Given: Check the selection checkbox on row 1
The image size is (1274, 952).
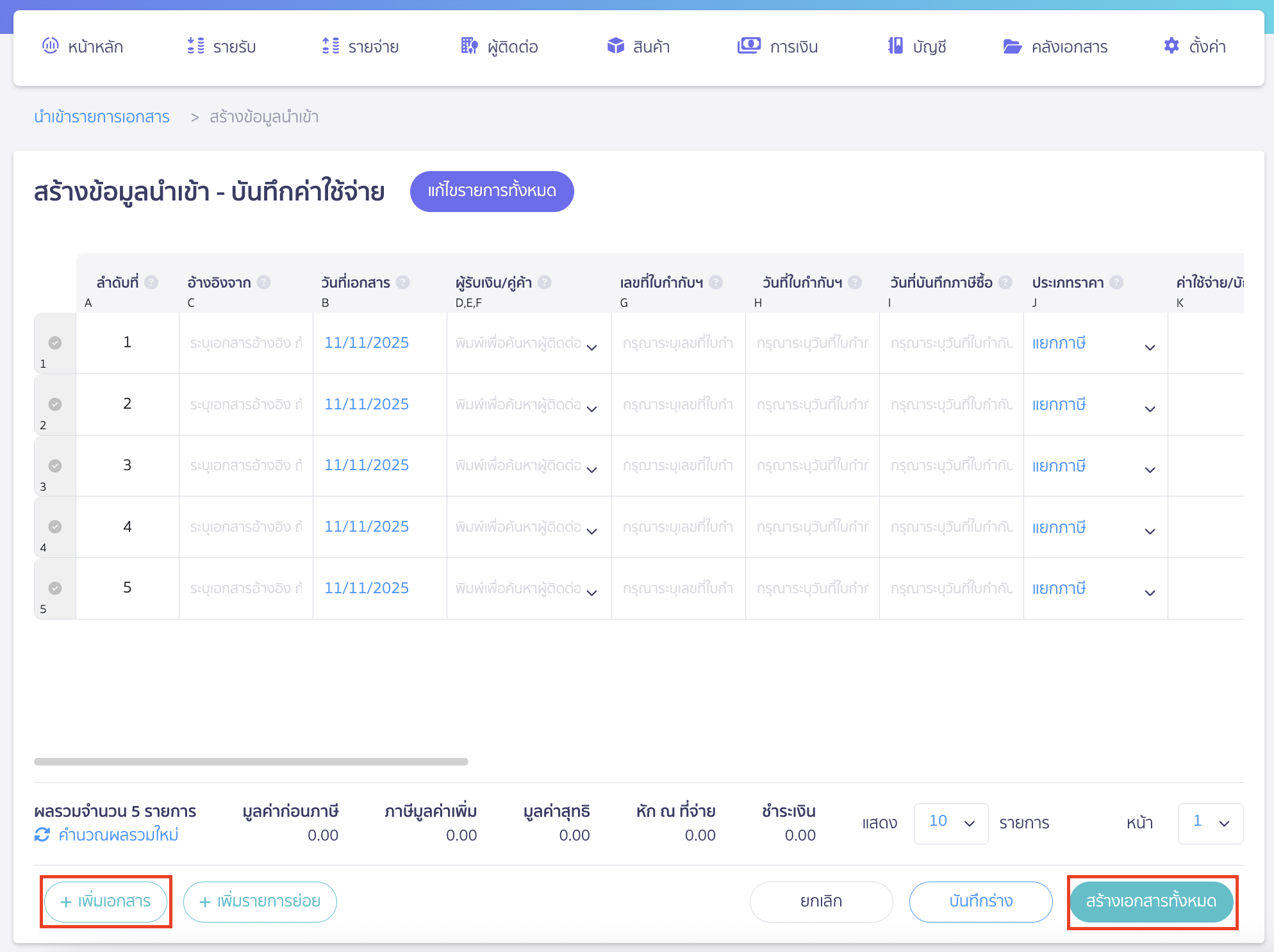Looking at the screenshot, I should (55, 343).
